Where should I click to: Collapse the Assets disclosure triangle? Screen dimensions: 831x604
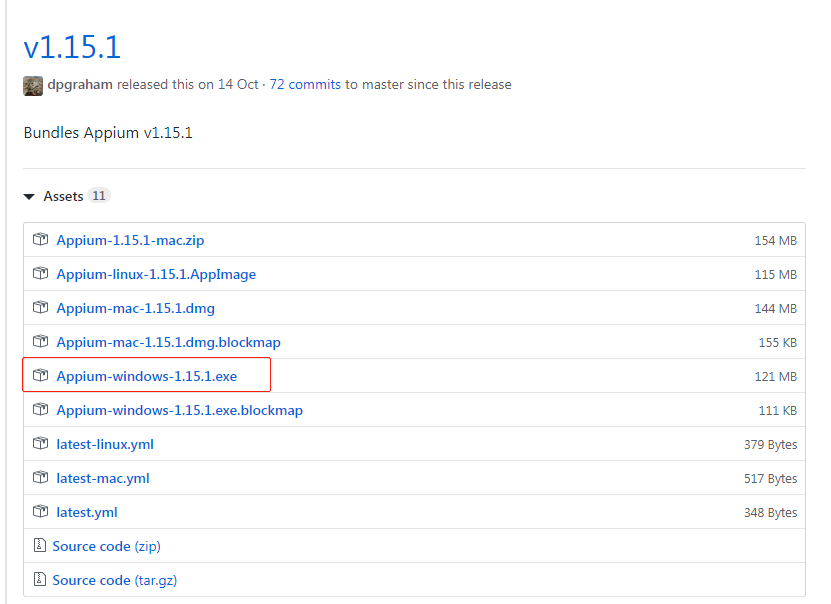[x=29, y=197]
